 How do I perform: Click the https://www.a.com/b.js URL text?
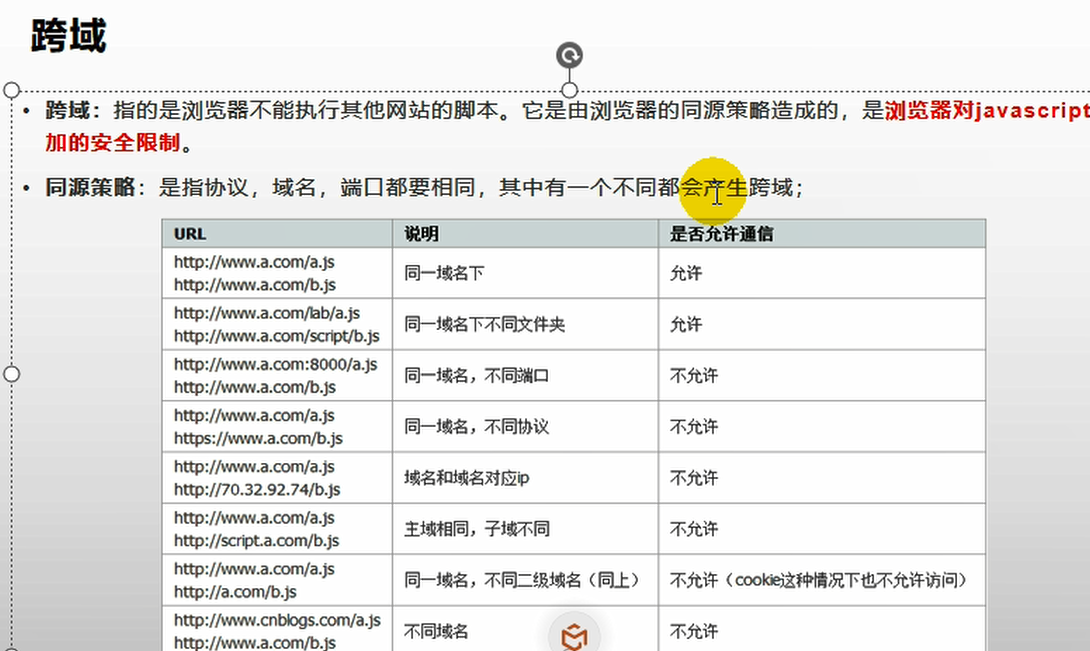tap(258, 438)
